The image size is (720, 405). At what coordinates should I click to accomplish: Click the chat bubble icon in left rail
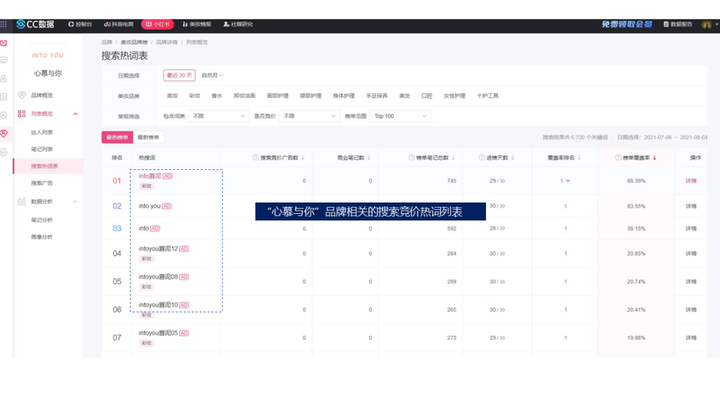[x=4, y=60]
